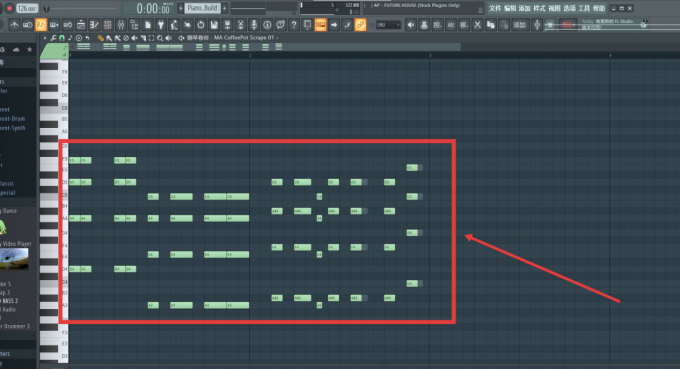Click the red rectangle toolbar button
680x369 pixels.
coord(567,25)
